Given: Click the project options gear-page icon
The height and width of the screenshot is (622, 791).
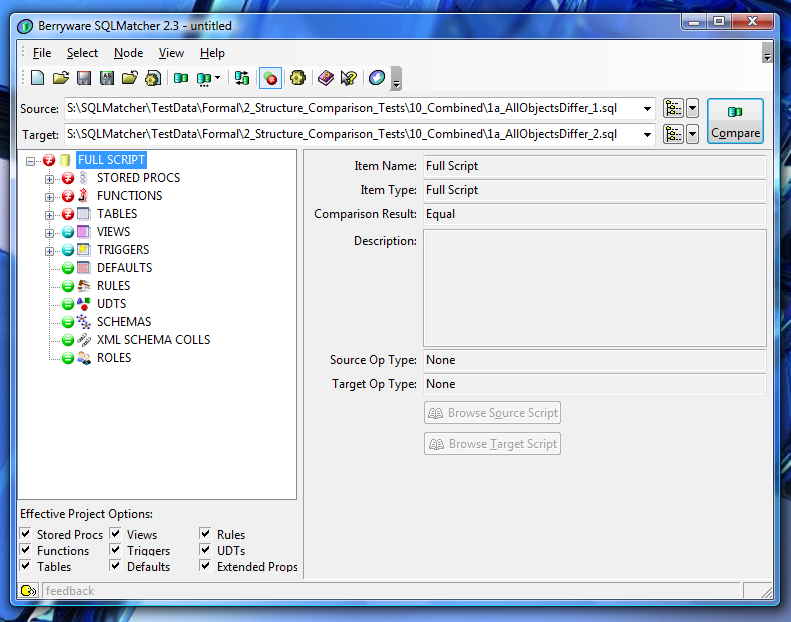Looking at the screenshot, I should click(x=153, y=78).
